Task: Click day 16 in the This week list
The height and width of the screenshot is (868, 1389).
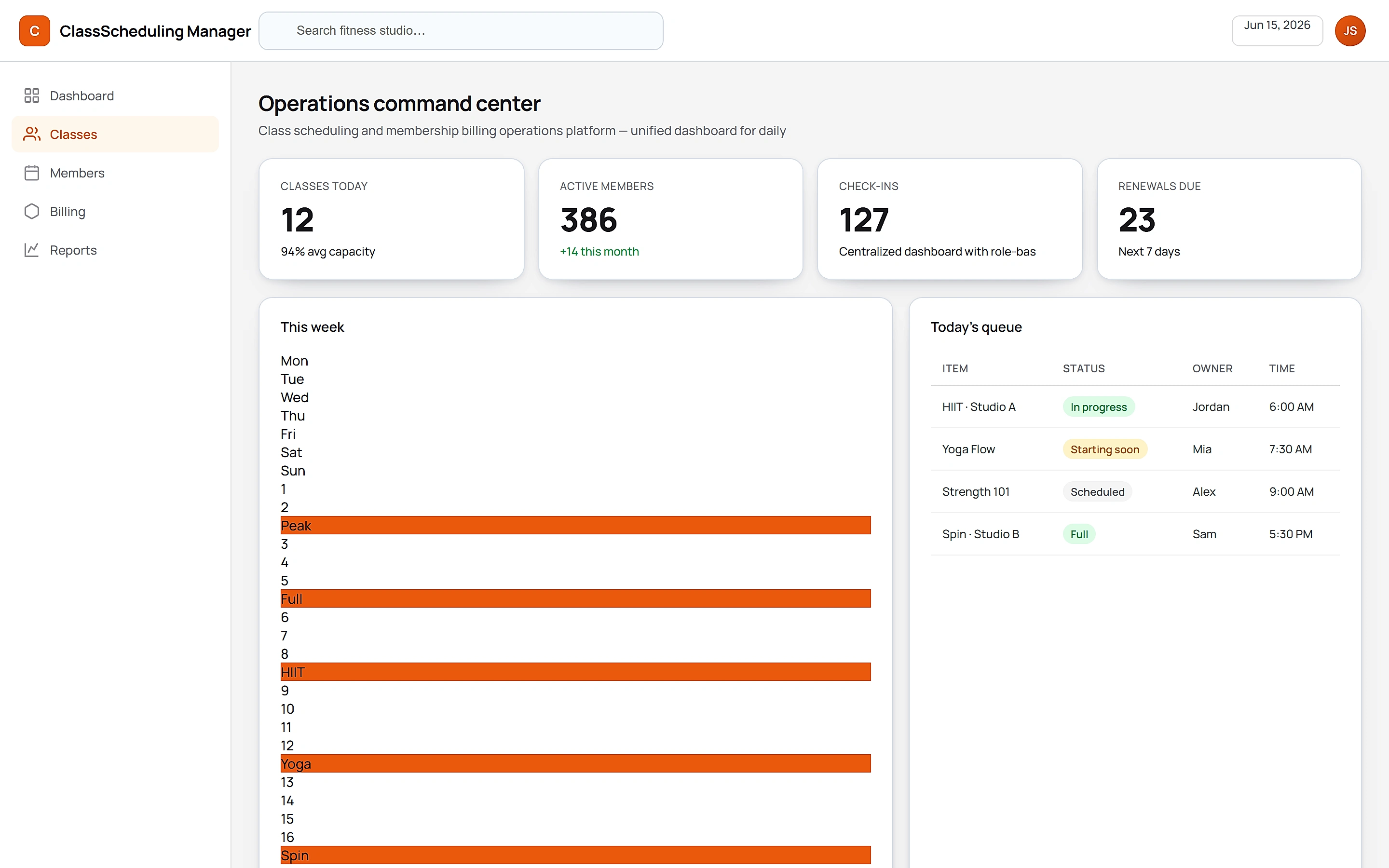Action: pos(287,837)
